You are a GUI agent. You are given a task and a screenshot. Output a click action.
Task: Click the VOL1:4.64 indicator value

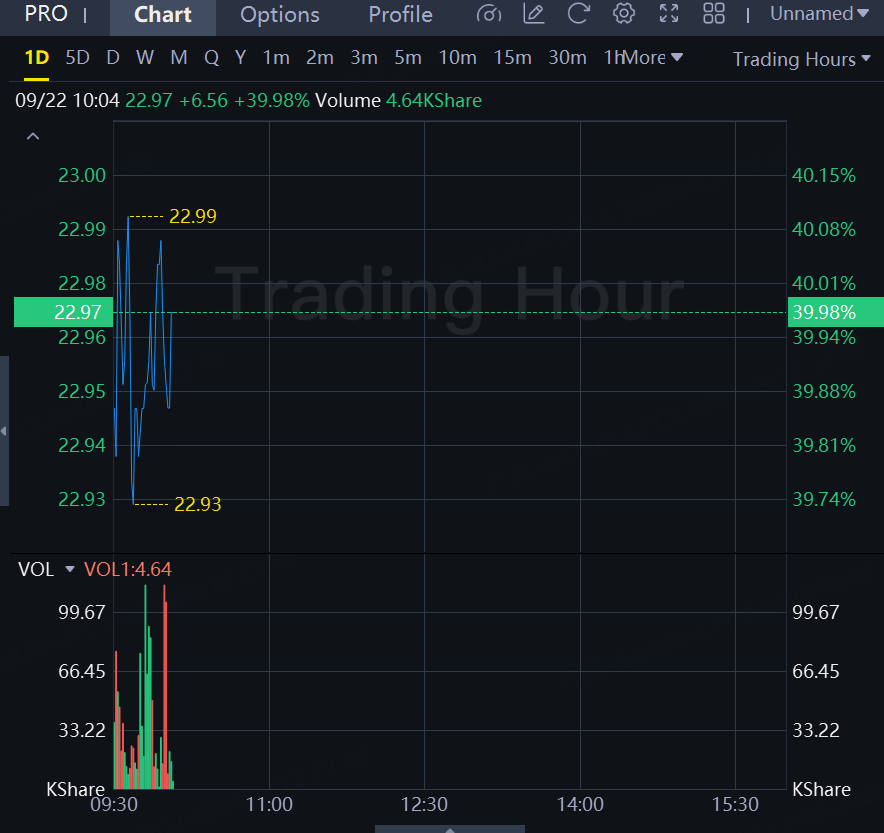[128, 569]
